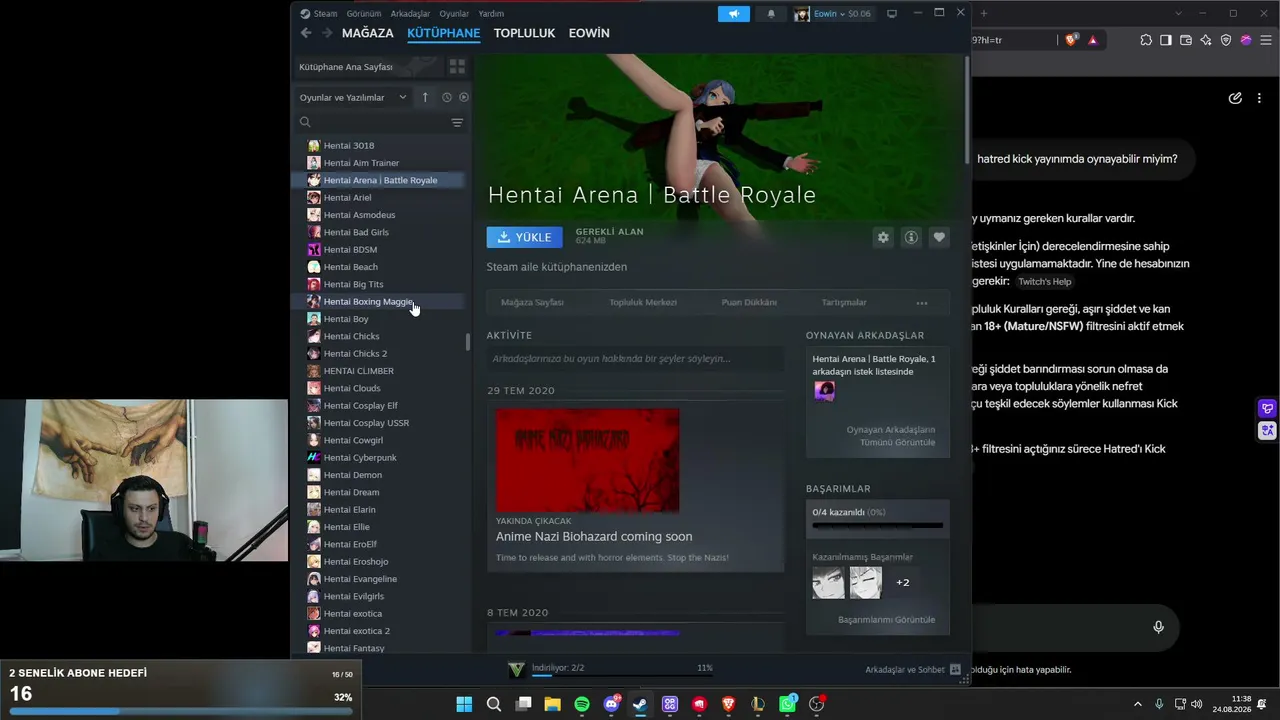Screen dimensions: 1280x720
Task: Switch Steam to Big Picture mode icon
Action: [x=892, y=14]
